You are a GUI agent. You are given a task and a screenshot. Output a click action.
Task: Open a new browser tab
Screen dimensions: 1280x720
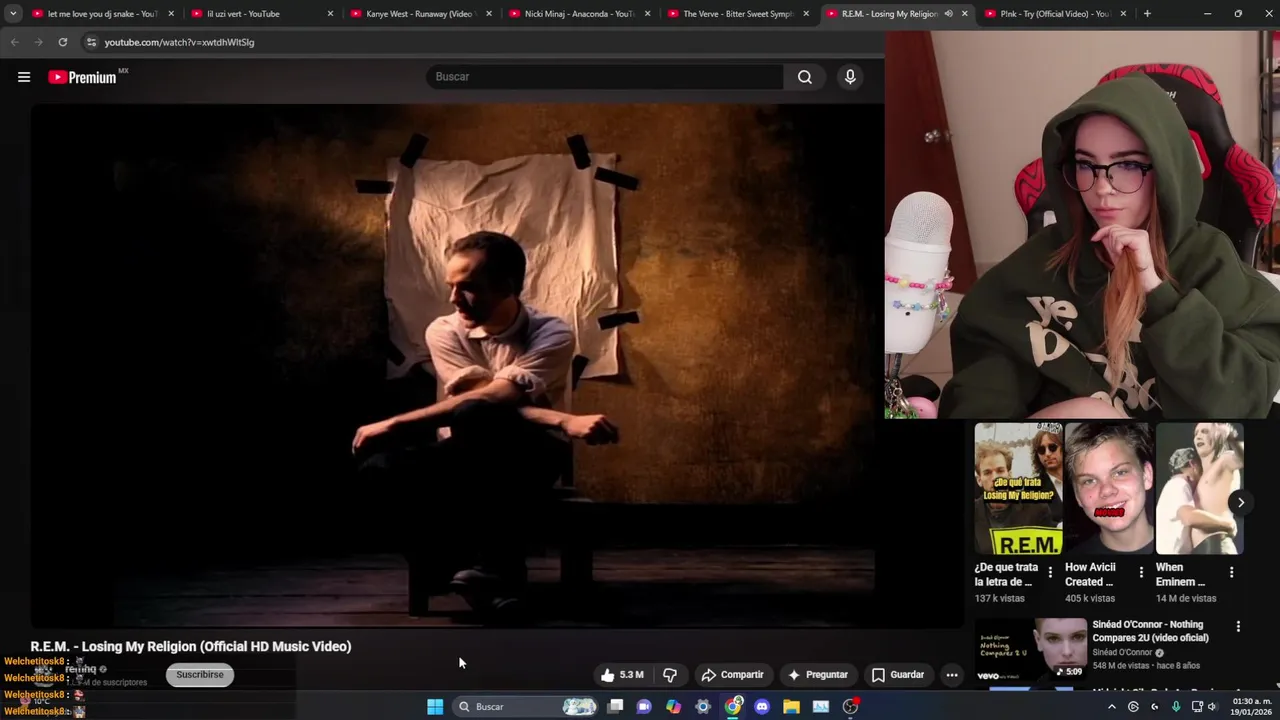(x=1147, y=14)
